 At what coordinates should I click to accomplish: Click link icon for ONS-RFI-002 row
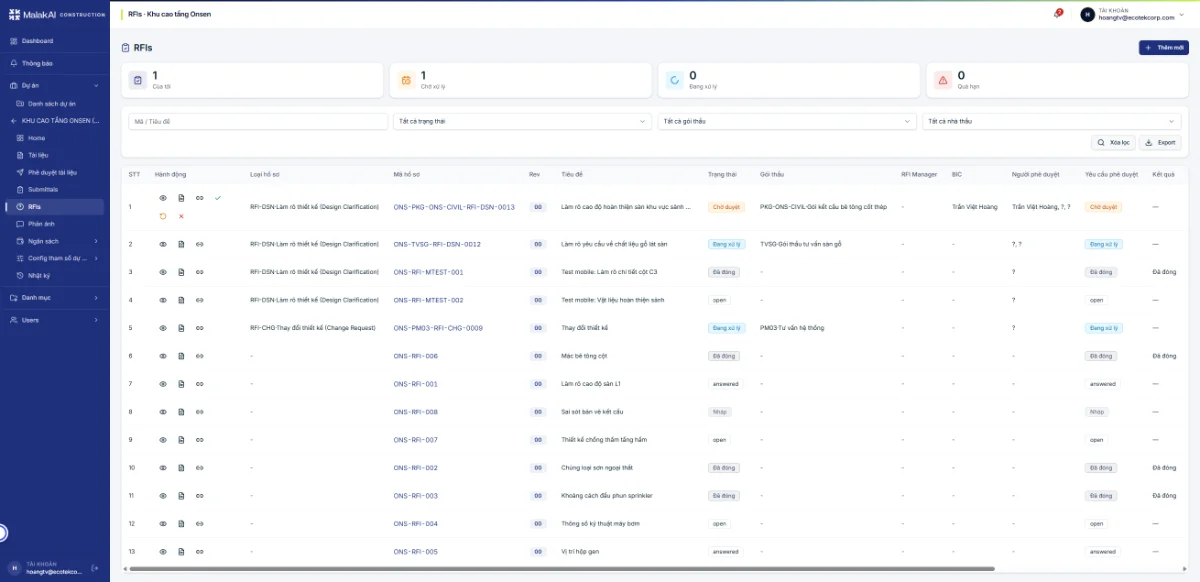tap(199, 468)
